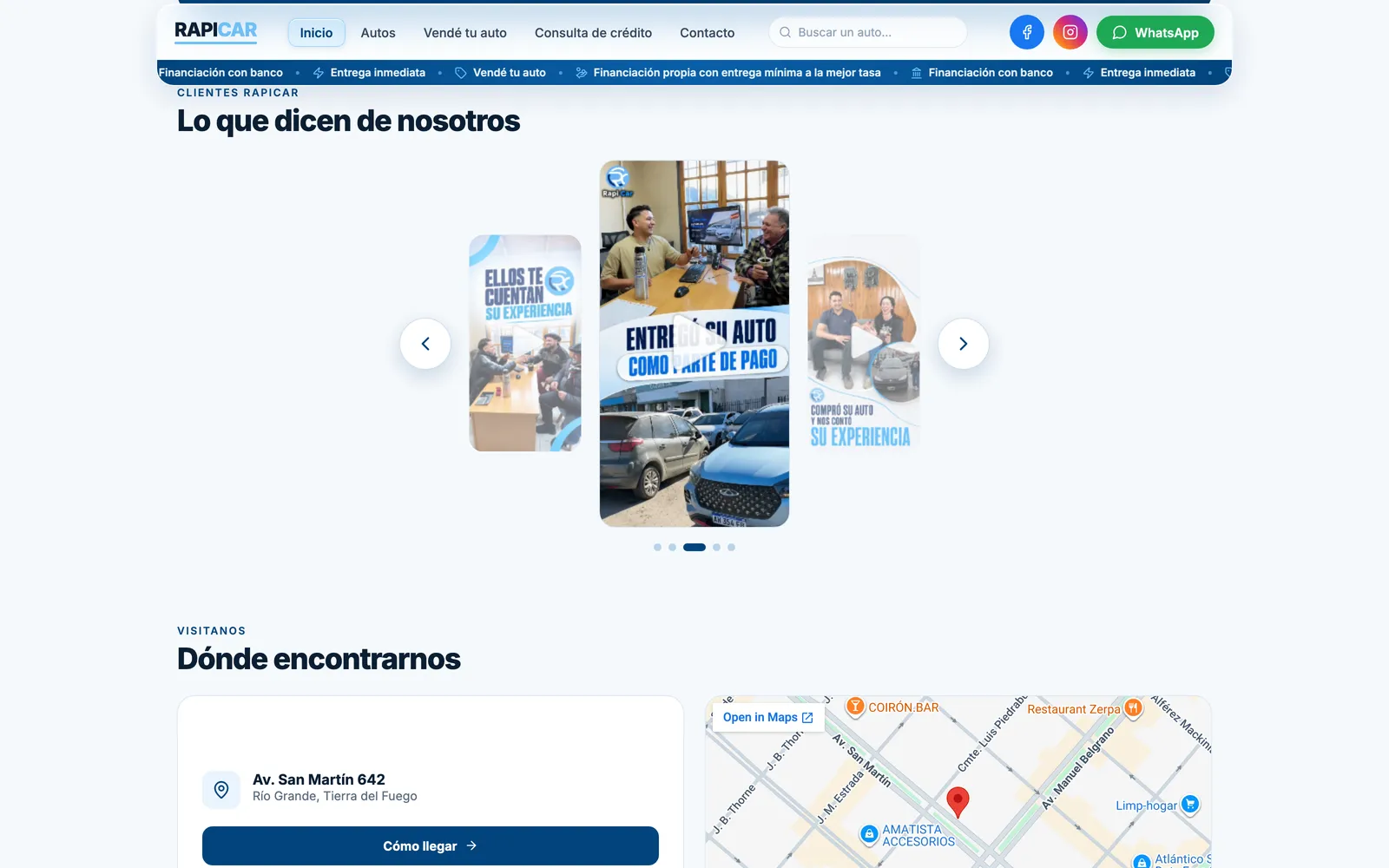Screen dimensions: 1389x868
Task: Click 'Río Grande, Tierra del Fuego' text
Action: coord(335,796)
